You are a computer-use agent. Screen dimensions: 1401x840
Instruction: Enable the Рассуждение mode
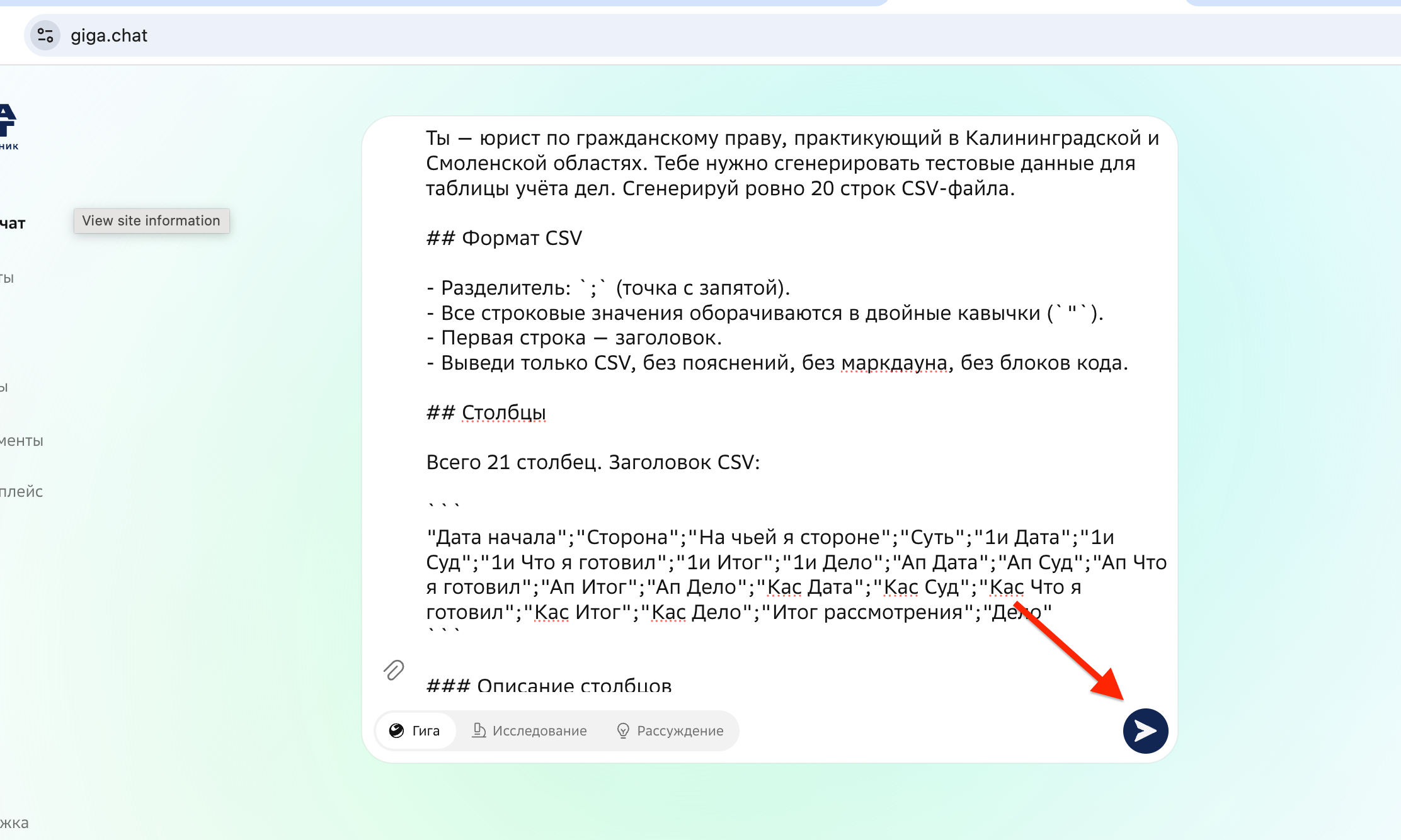point(670,730)
